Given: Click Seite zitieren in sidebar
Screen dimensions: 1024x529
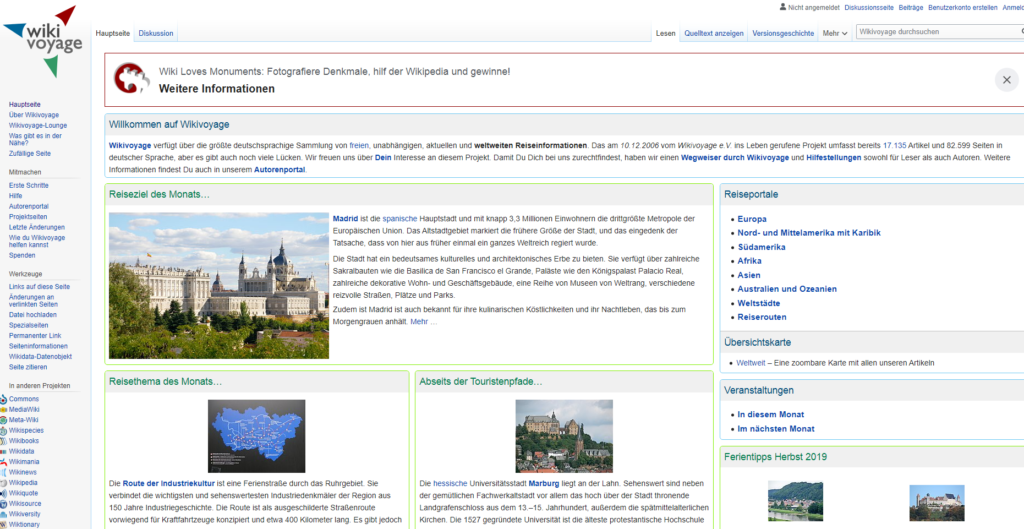Looking at the screenshot, I should pos(28,367).
